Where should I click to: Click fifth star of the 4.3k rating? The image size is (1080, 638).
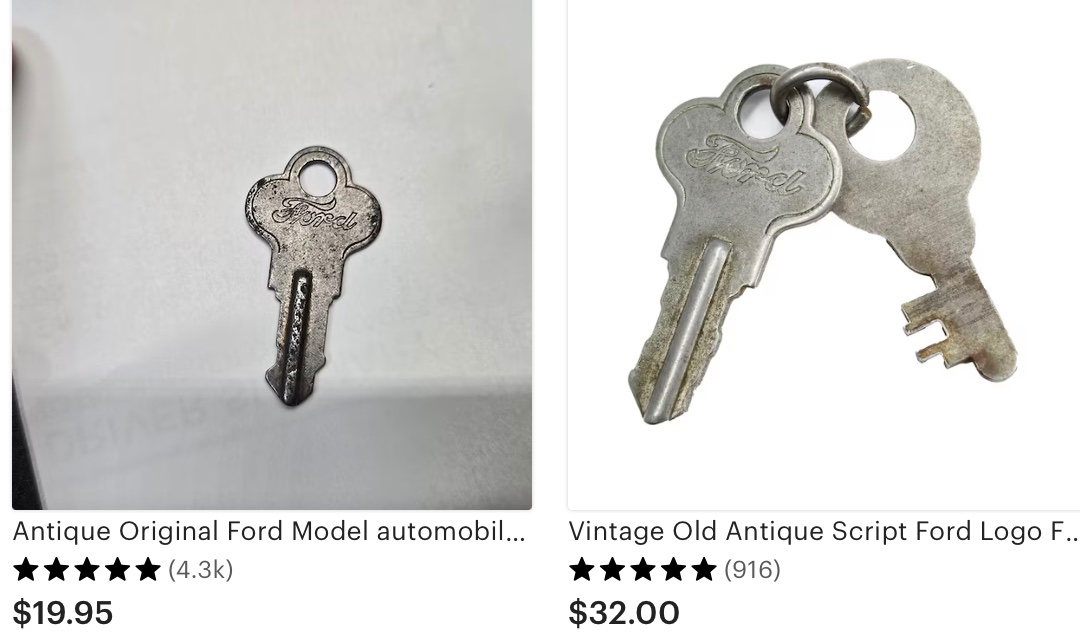[147, 570]
